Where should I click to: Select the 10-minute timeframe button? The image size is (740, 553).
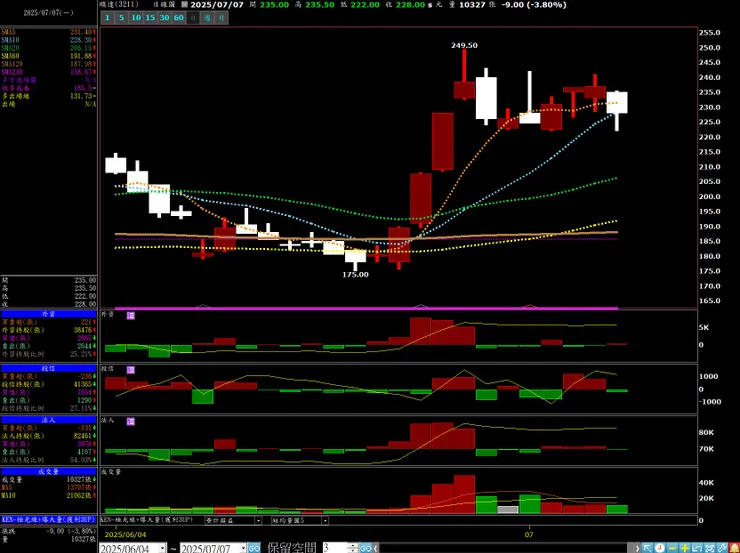(136, 18)
